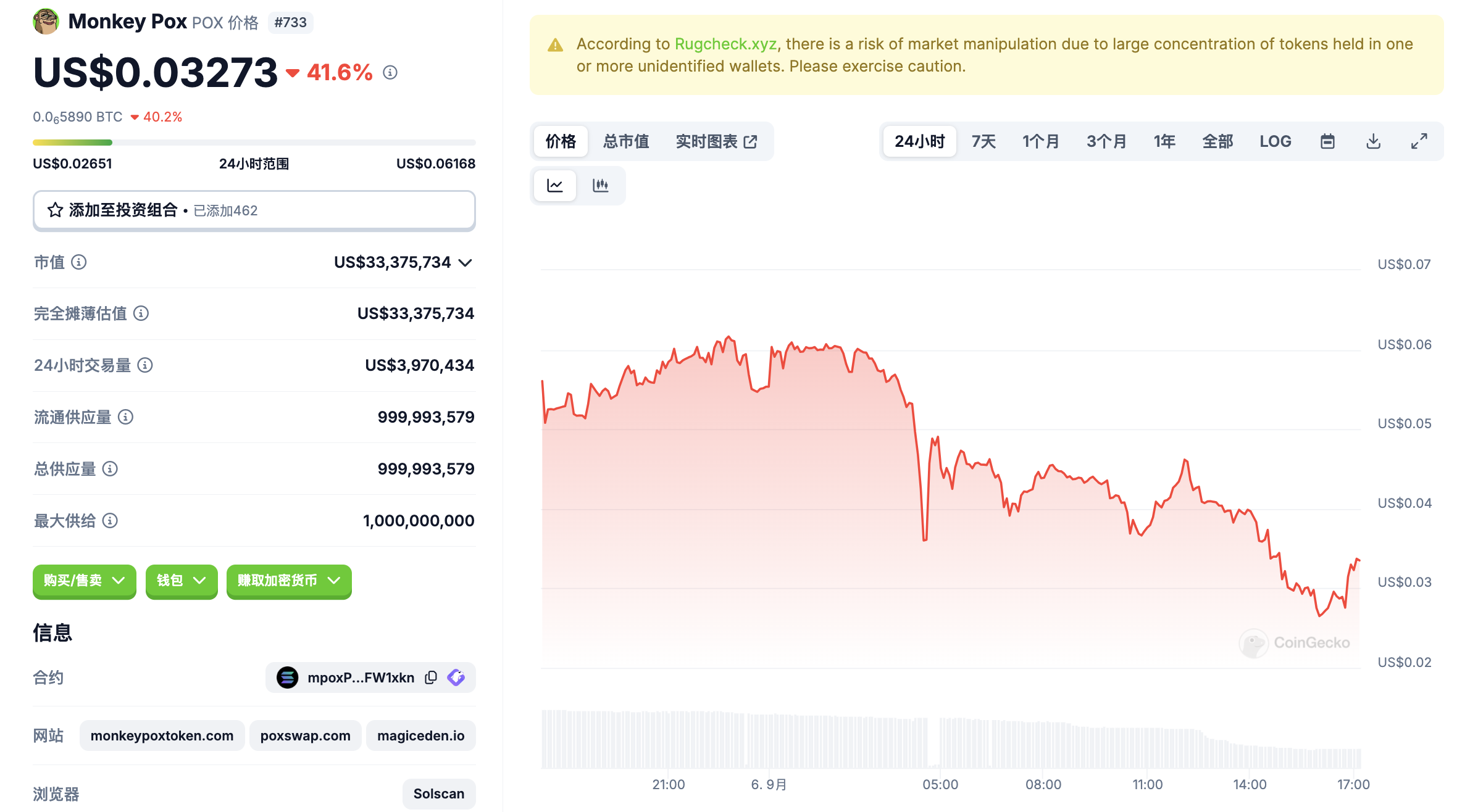Click the 24小时范围 price range bar
1478x812 pixels.
click(x=254, y=143)
